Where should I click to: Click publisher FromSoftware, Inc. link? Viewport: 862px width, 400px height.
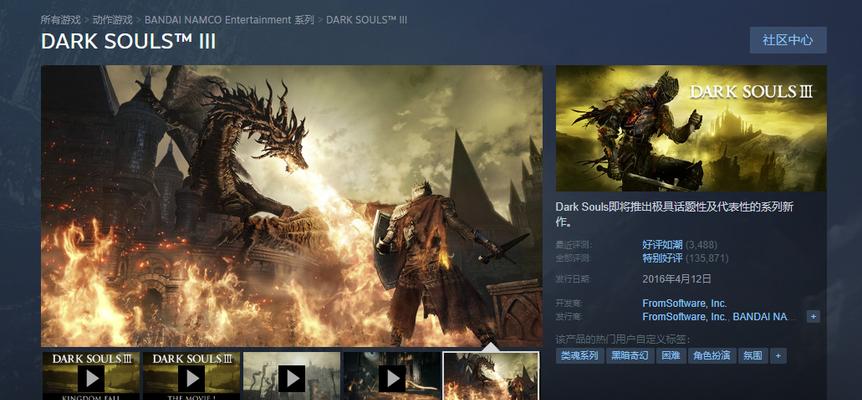[x=684, y=316]
